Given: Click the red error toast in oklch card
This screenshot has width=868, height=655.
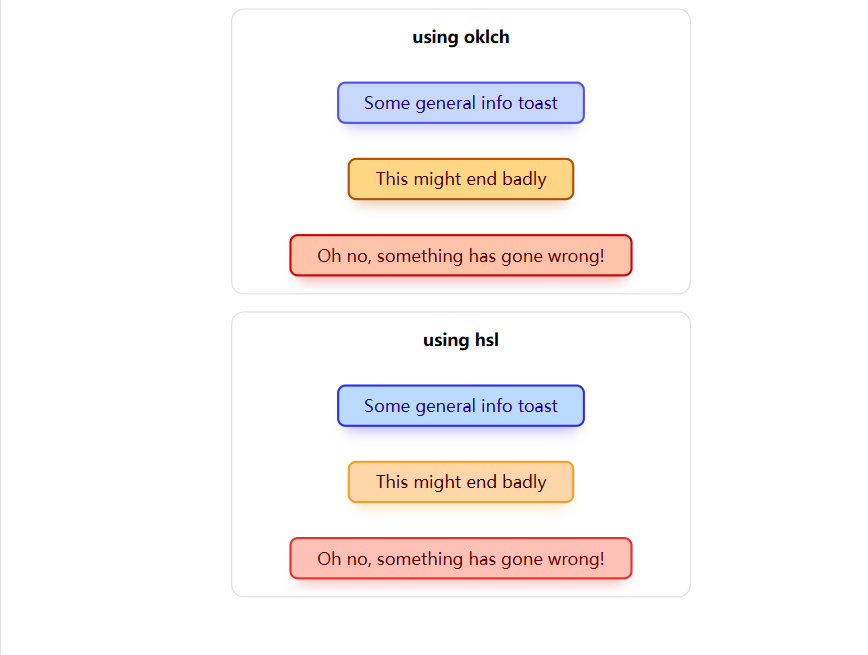Looking at the screenshot, I should 460,255.
